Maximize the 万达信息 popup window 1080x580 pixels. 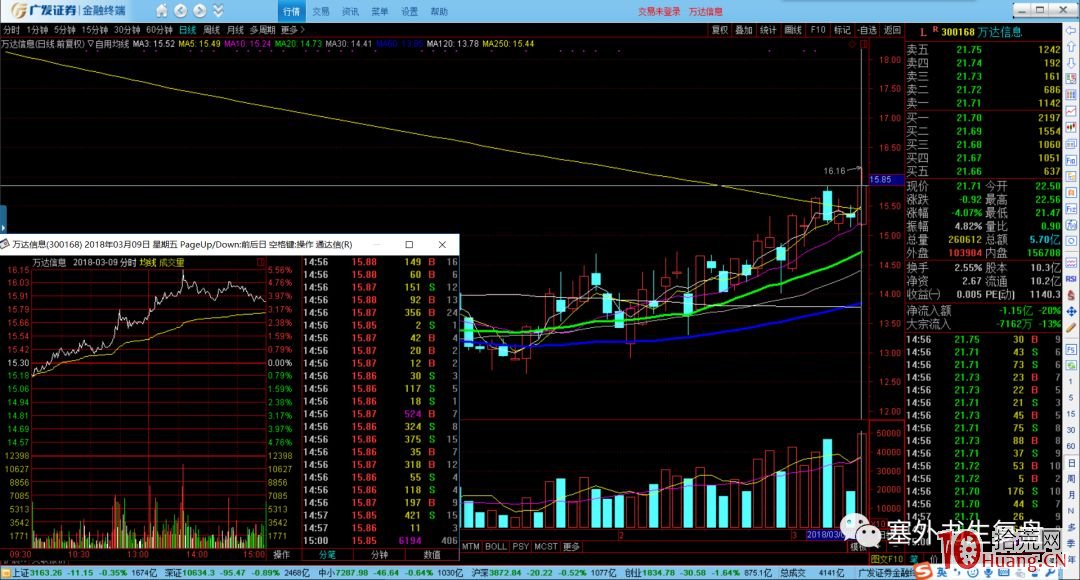coord(409,245)
